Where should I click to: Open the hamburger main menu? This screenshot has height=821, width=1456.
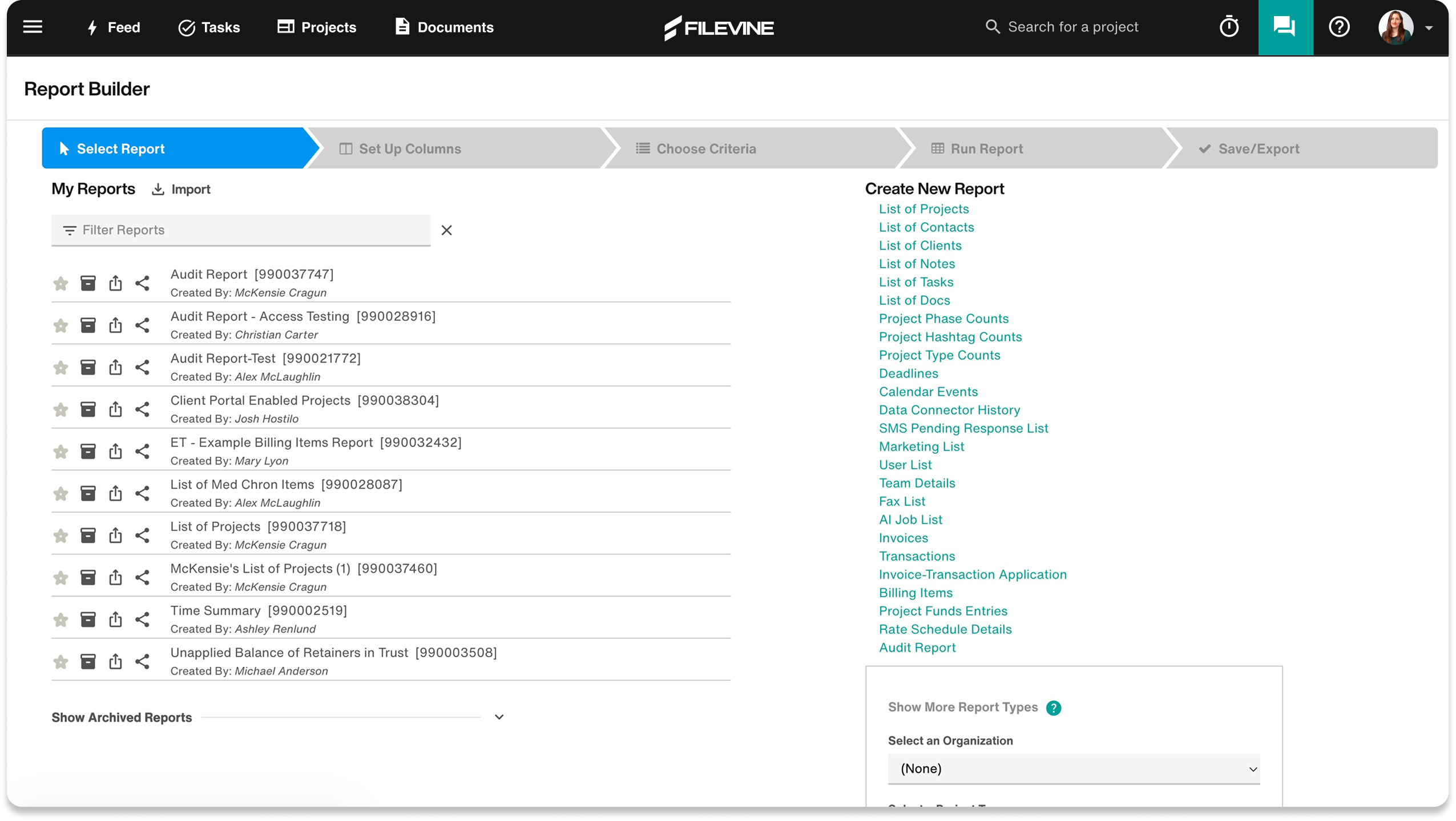click(33, 27)
